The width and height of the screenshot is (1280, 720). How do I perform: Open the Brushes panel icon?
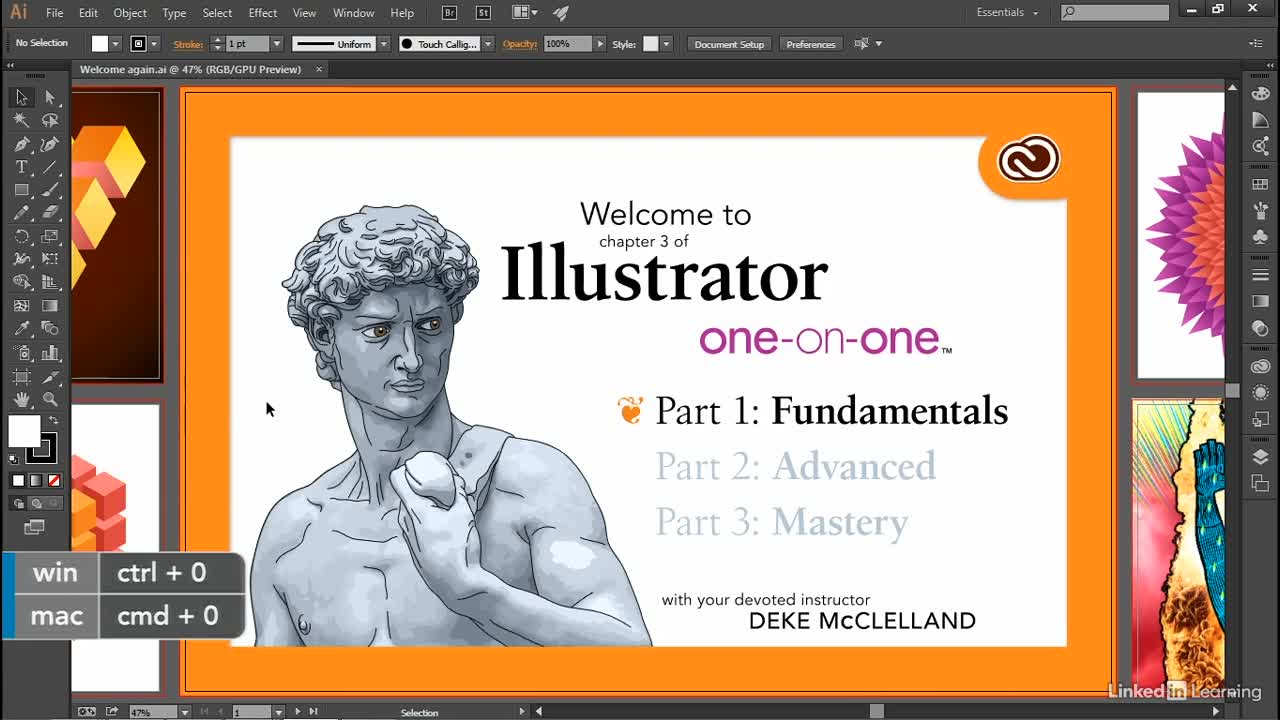(x=1260, y=211)
